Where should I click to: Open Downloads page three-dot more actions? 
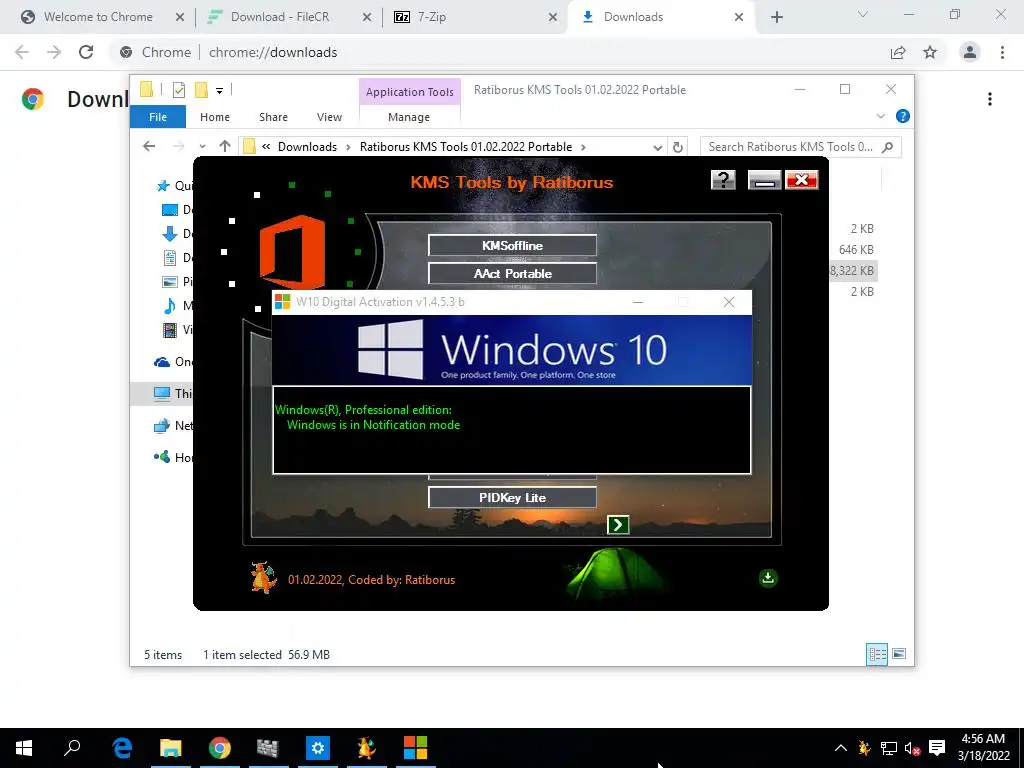tap(990, 99)
